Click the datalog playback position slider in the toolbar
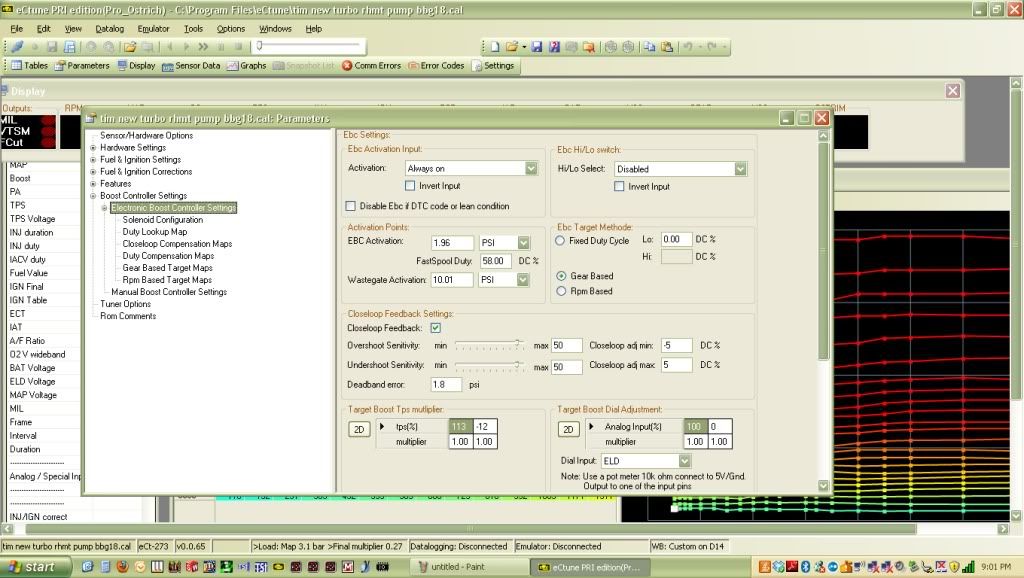This screenshot has width=1024, height=578. [308, 46]
